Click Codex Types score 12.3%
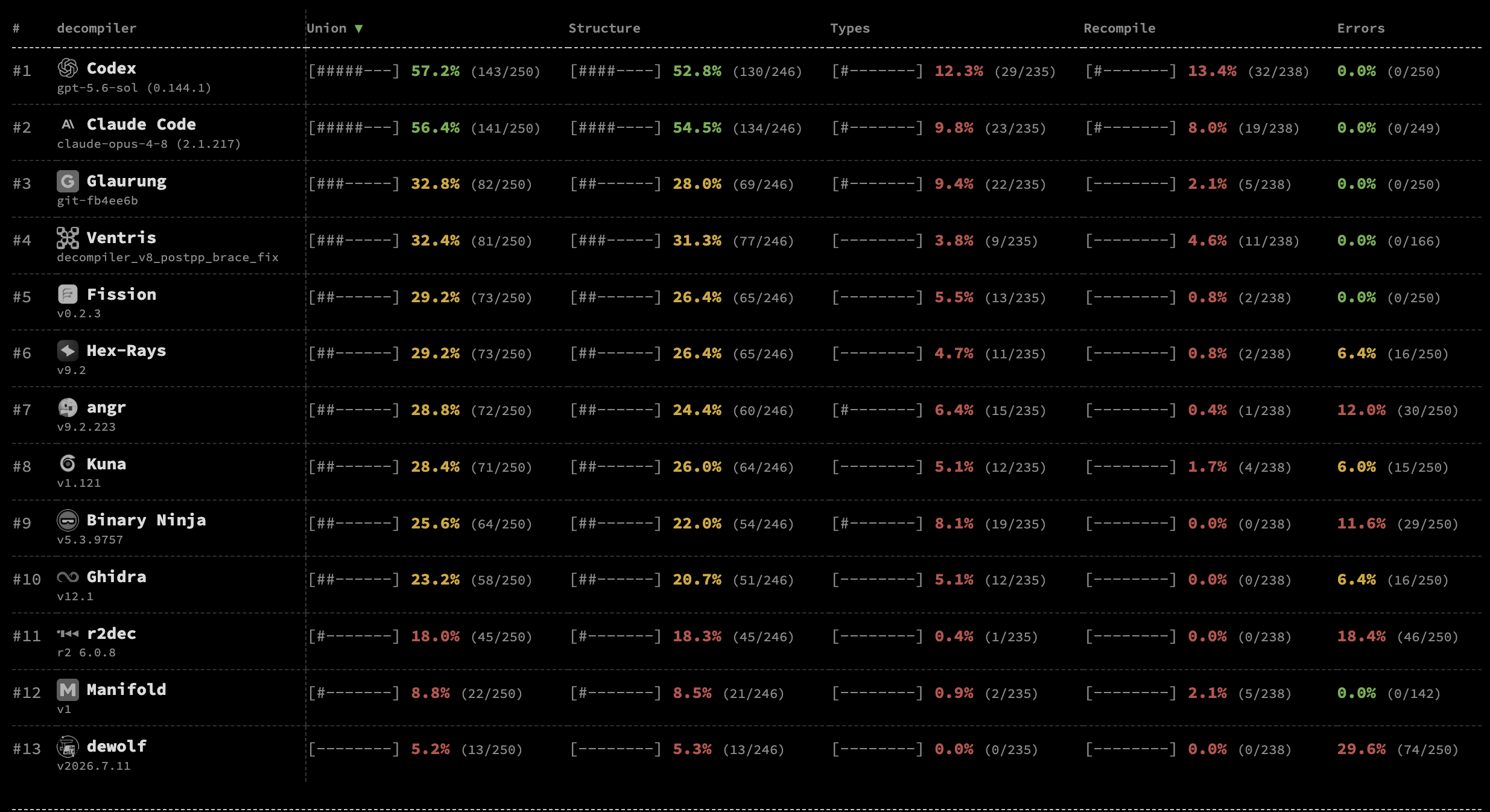This screenshot has height=812, width=1490. click(x=959, y=71)
